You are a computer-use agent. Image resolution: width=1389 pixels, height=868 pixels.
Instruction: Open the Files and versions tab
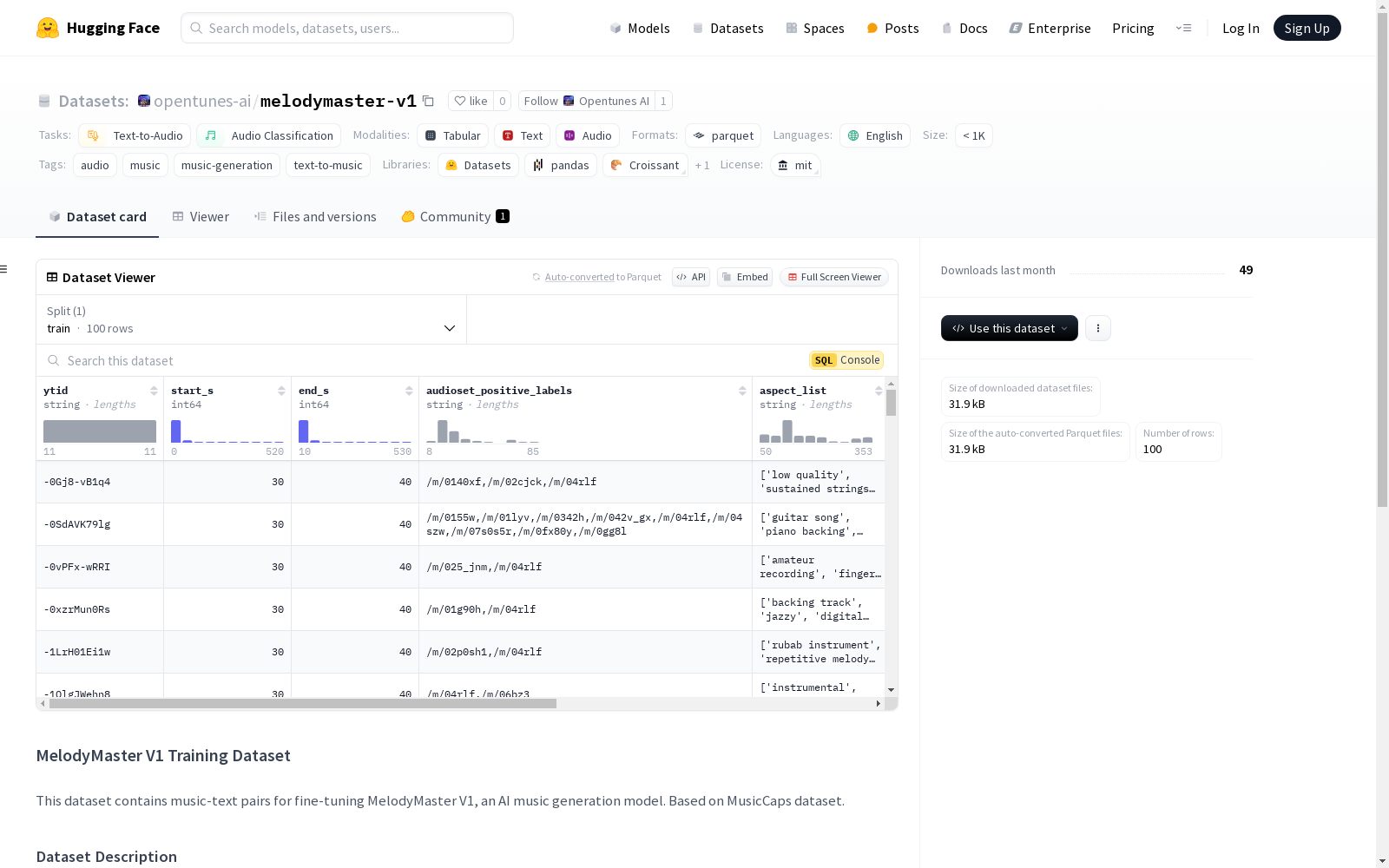[315, 217]
